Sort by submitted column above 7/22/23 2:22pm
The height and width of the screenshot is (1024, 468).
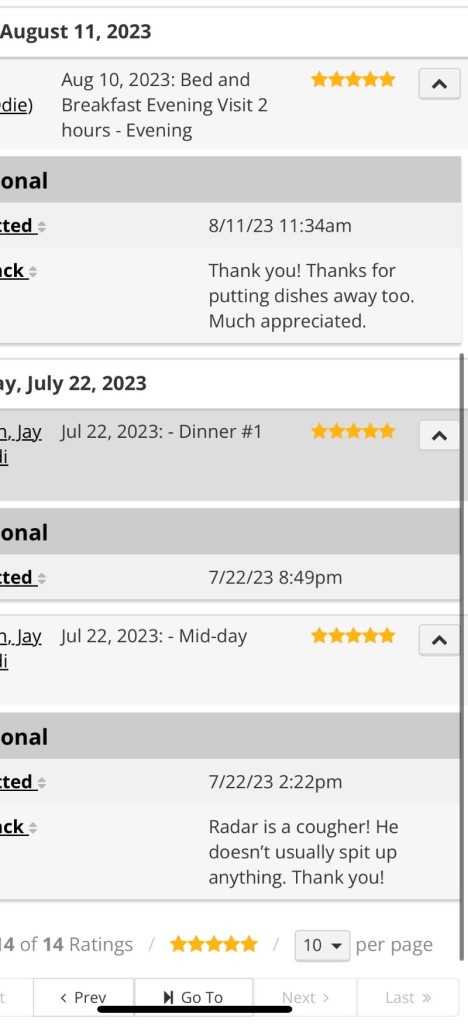click(23, 782)
